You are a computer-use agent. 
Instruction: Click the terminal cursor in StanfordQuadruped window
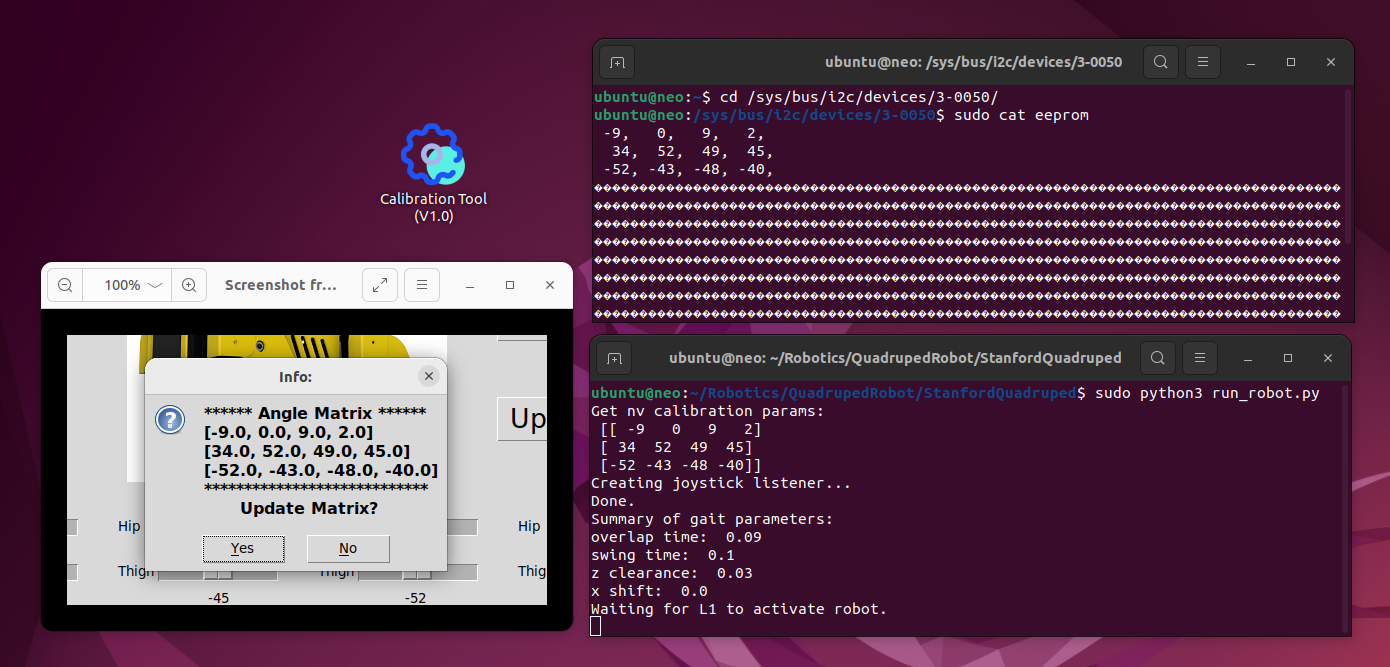click(596, 626)
